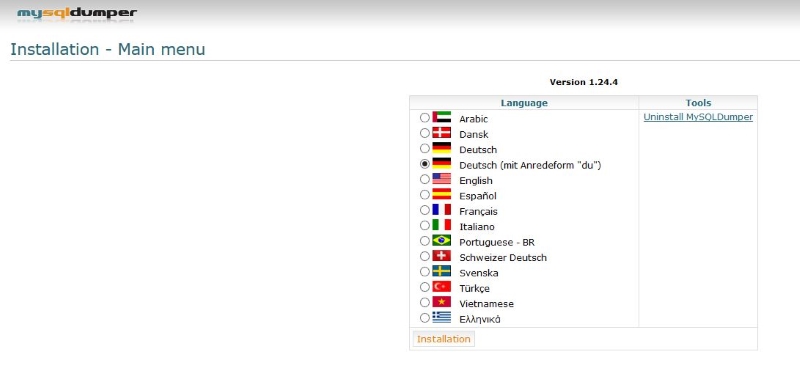Image resolution: width=800 pixels, height=385 pixels.
Task: Click the United Arab Emirates flag icon
Action: pyautogui.click(x=441, y=117)
